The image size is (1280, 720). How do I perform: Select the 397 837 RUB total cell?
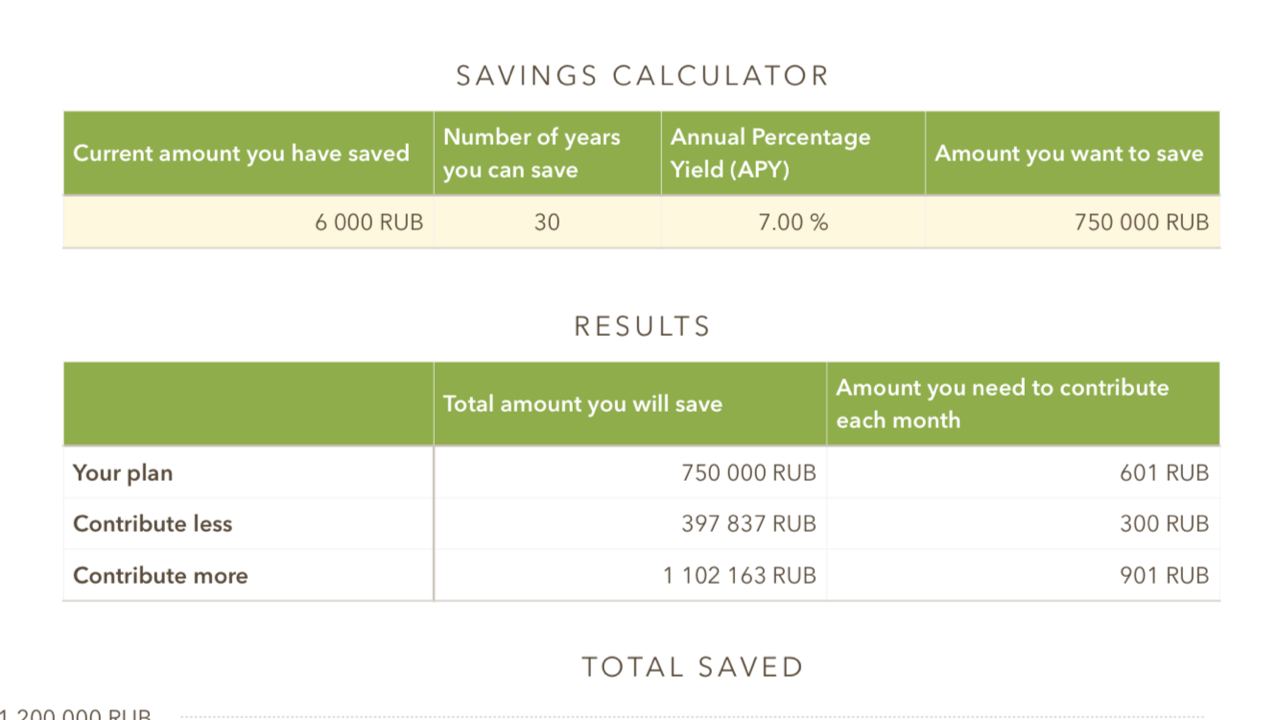630,524
